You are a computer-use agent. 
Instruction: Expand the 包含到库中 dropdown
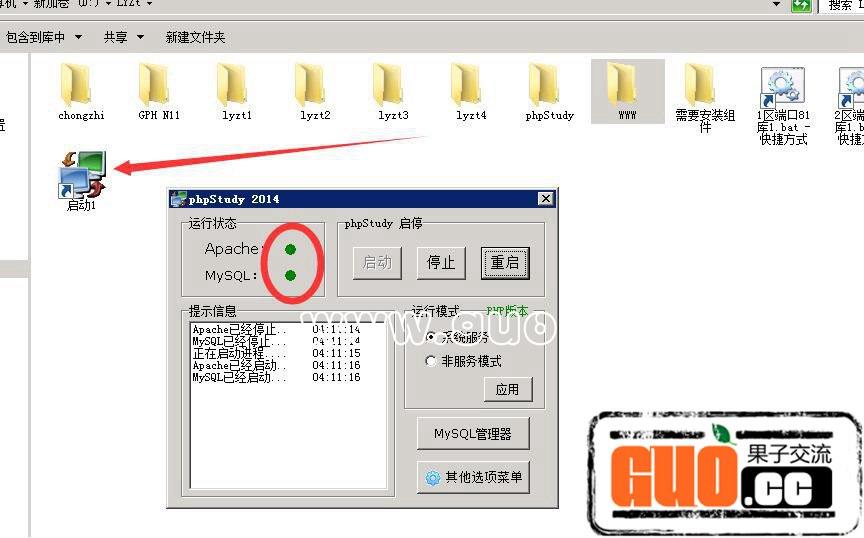click(43, 37)
